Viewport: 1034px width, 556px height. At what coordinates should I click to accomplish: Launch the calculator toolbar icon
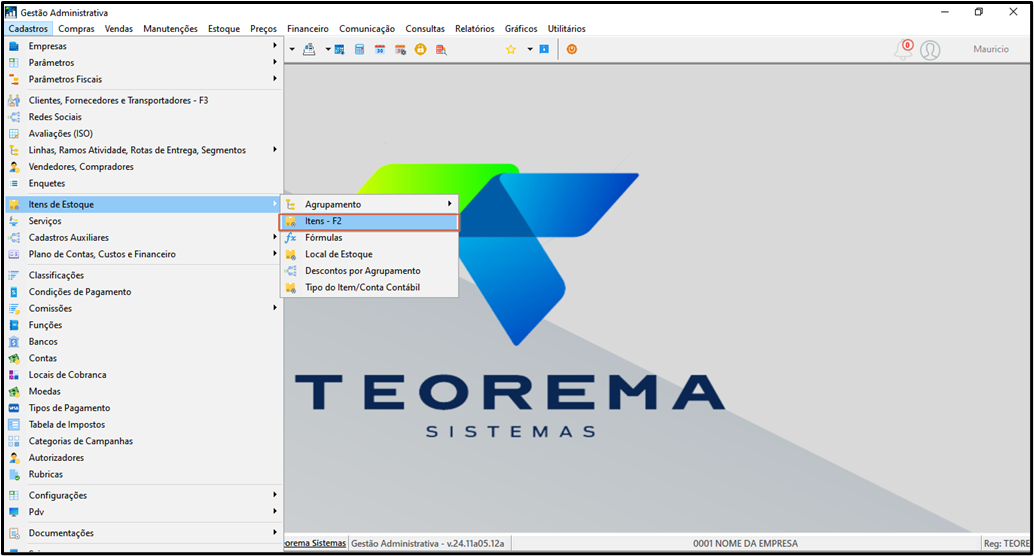pyautogui.click(x=359, y=49)
